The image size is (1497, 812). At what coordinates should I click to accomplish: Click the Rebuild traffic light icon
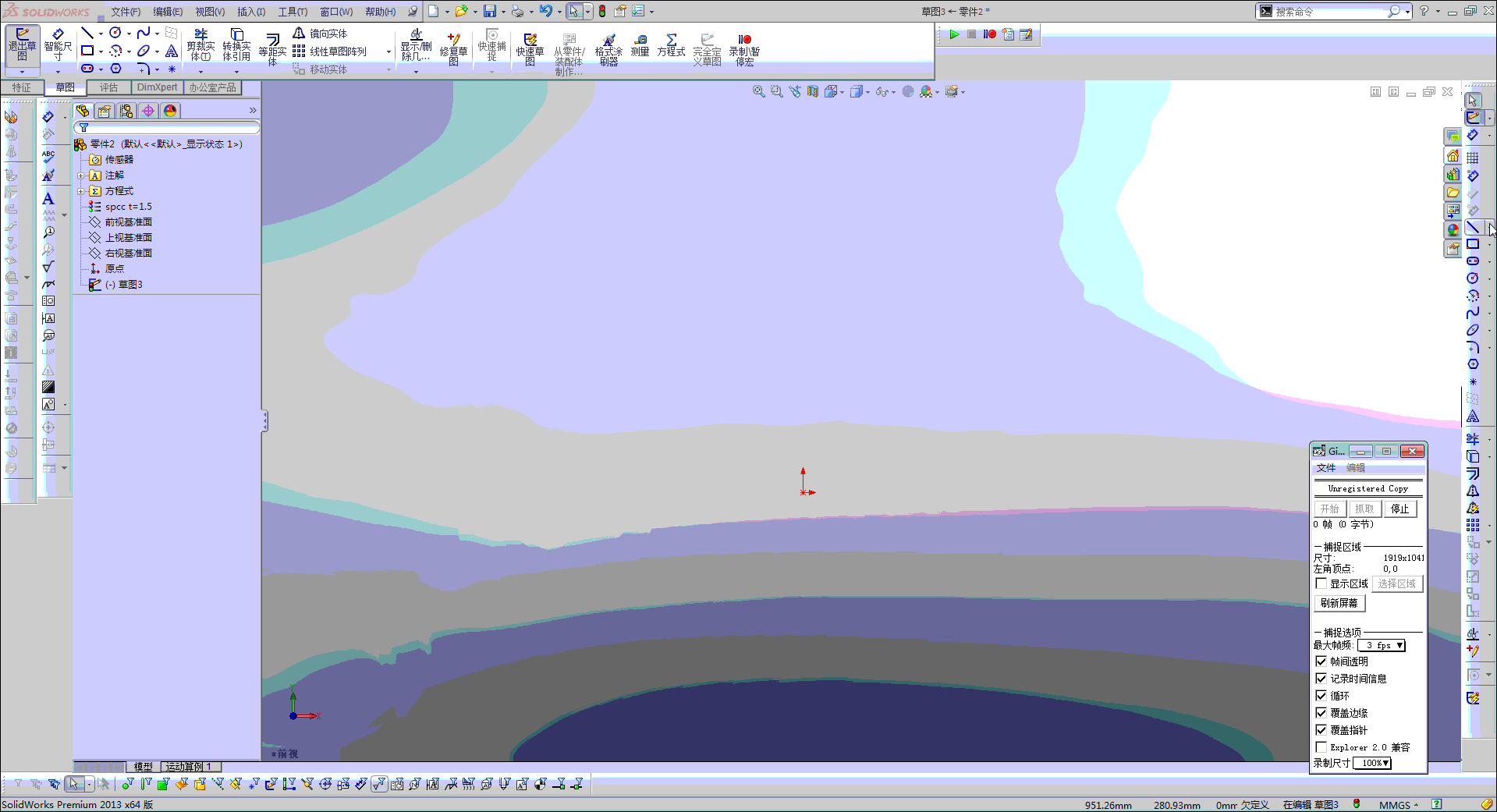coord(602,11)
